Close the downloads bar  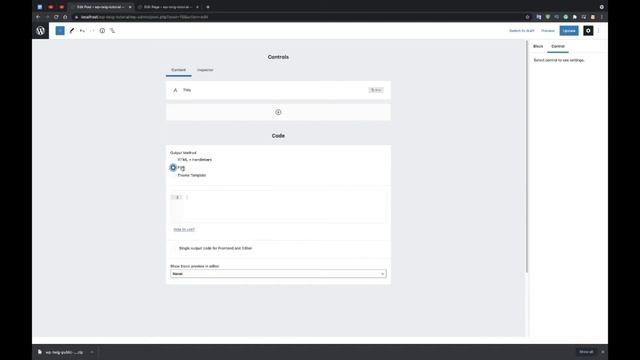click(603, 352)
